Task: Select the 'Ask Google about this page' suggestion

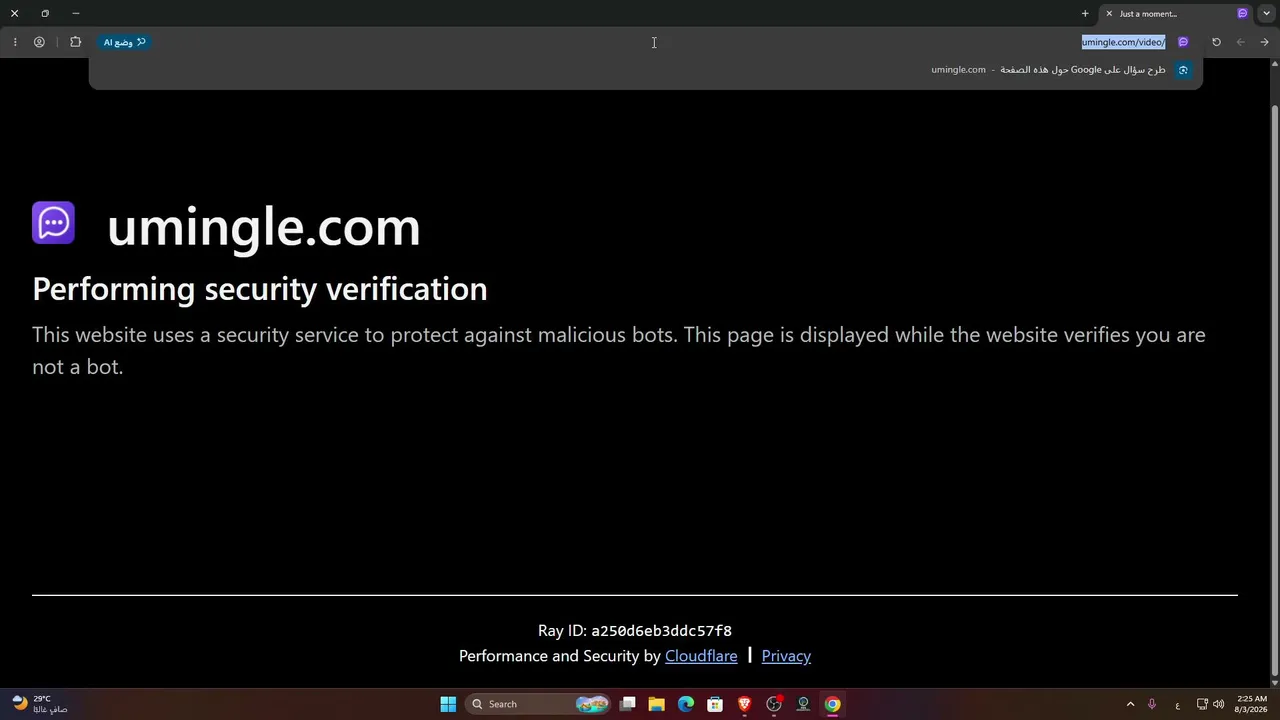Action: [645, 70]
